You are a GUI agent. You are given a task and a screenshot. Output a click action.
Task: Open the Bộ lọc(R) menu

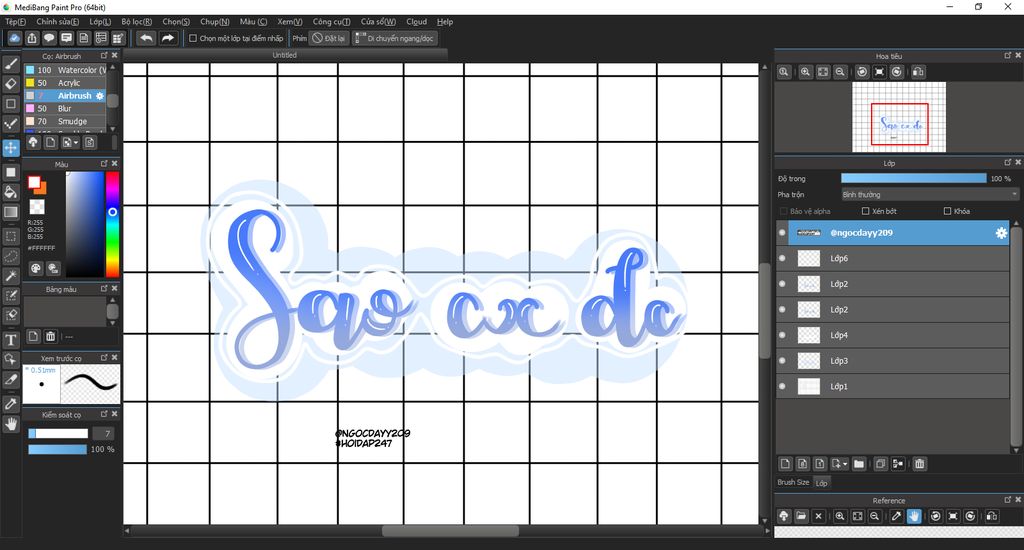[x=136, y=22]
